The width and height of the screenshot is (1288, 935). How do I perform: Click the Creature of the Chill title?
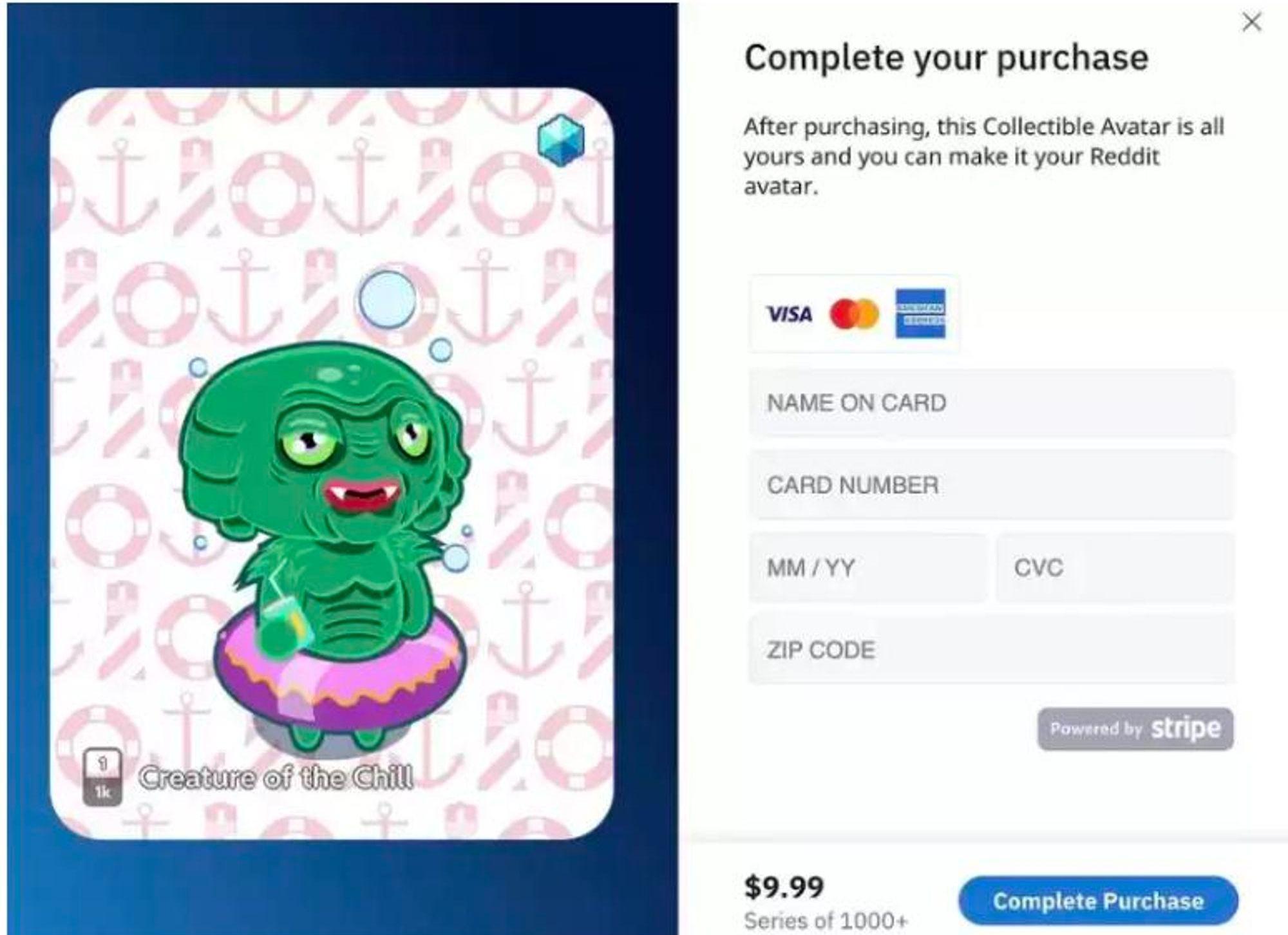[276, 778]
